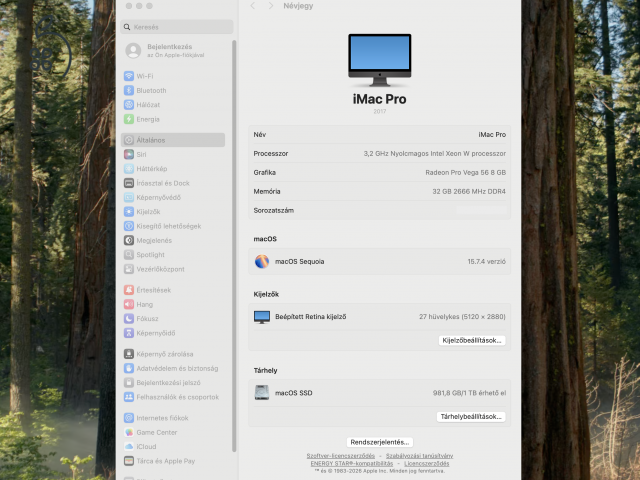
Task: Open ENERGY STAR®-kompatibilitás link
Action: [x=351, y=464]
